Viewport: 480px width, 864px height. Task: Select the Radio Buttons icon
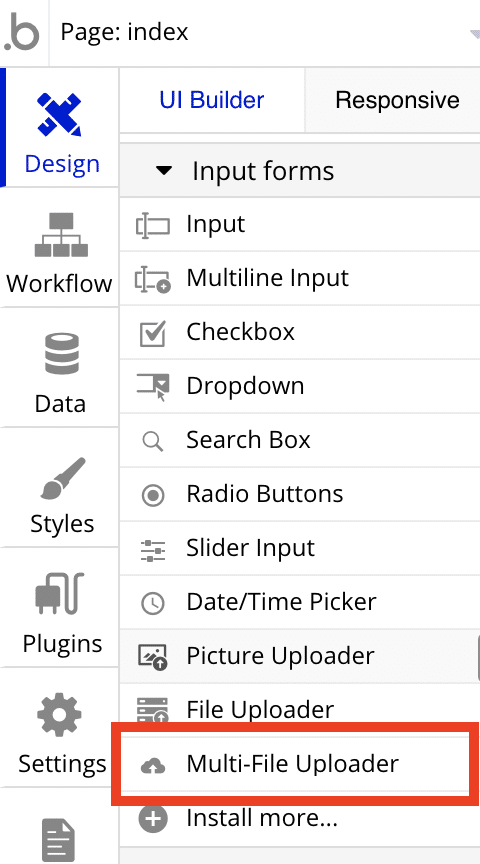click(153, 495)
